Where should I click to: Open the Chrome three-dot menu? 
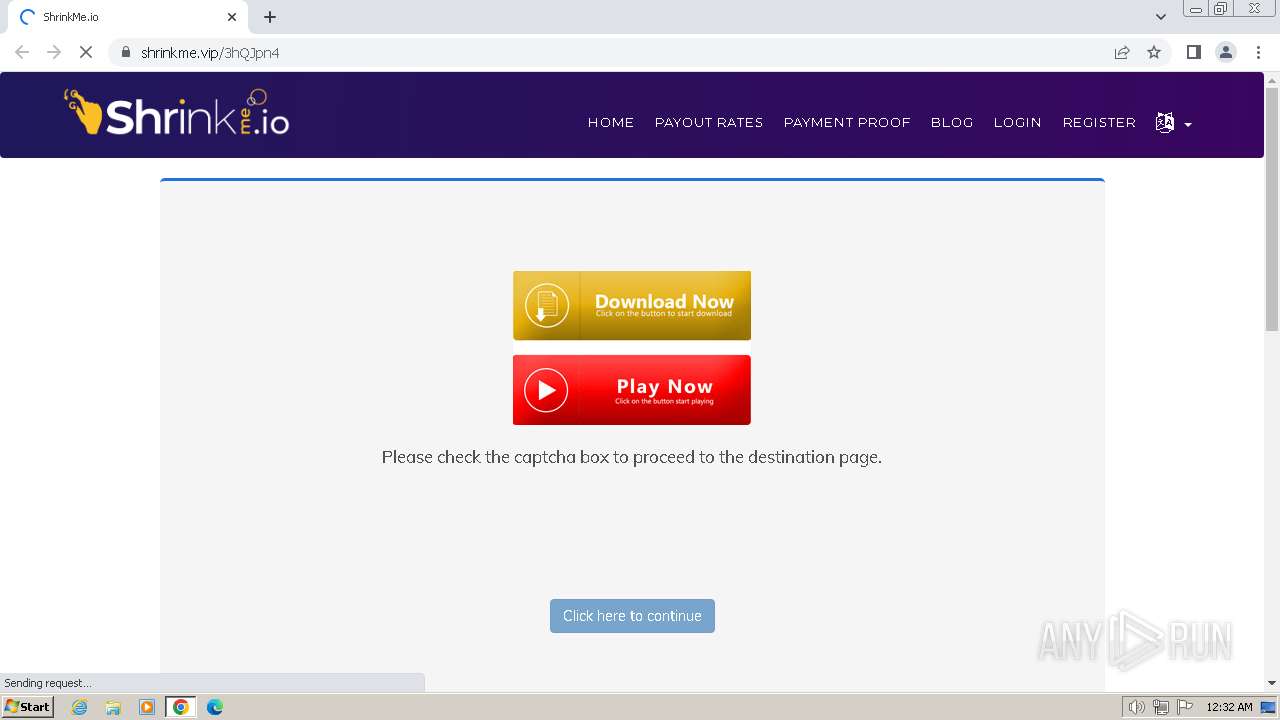point(1259,52)
